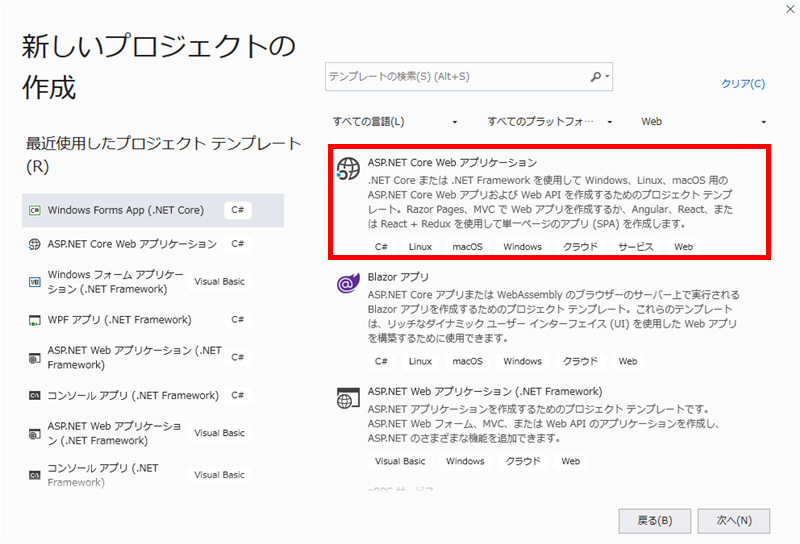Select recent C# ASP.NET Web アプリケーション (.NET Framework) entry
Screen dimensions: 800x544
[x=153, y=358]
